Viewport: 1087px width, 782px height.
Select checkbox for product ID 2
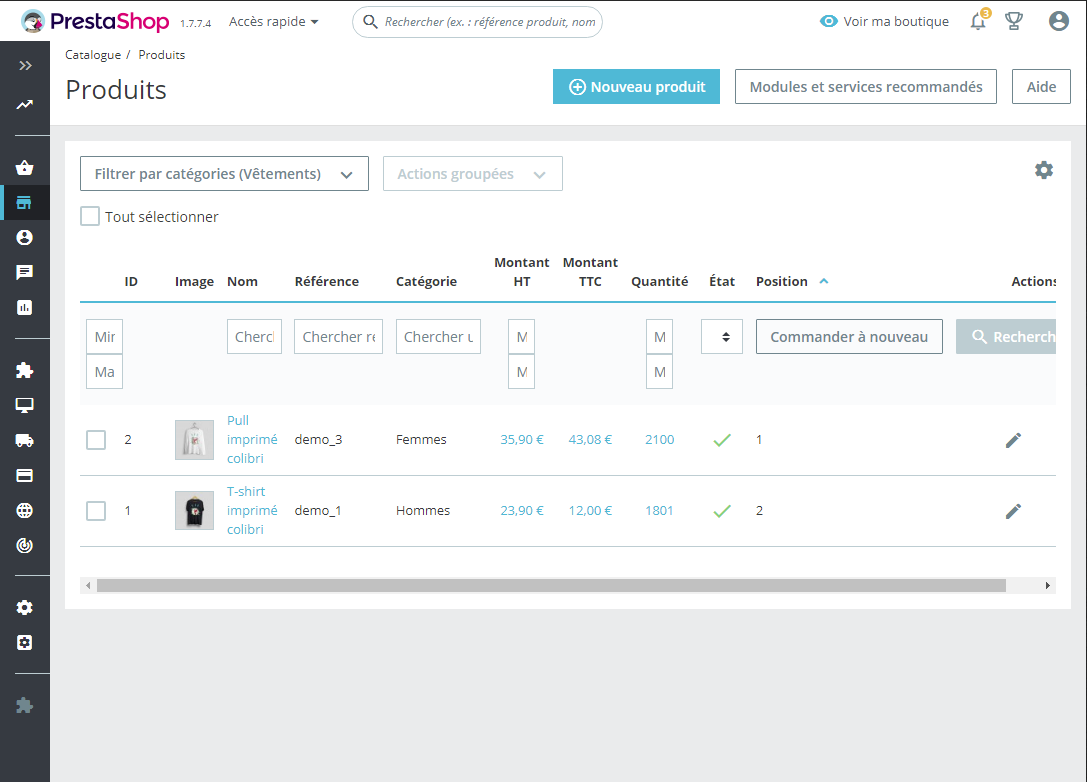coord(96,440)
